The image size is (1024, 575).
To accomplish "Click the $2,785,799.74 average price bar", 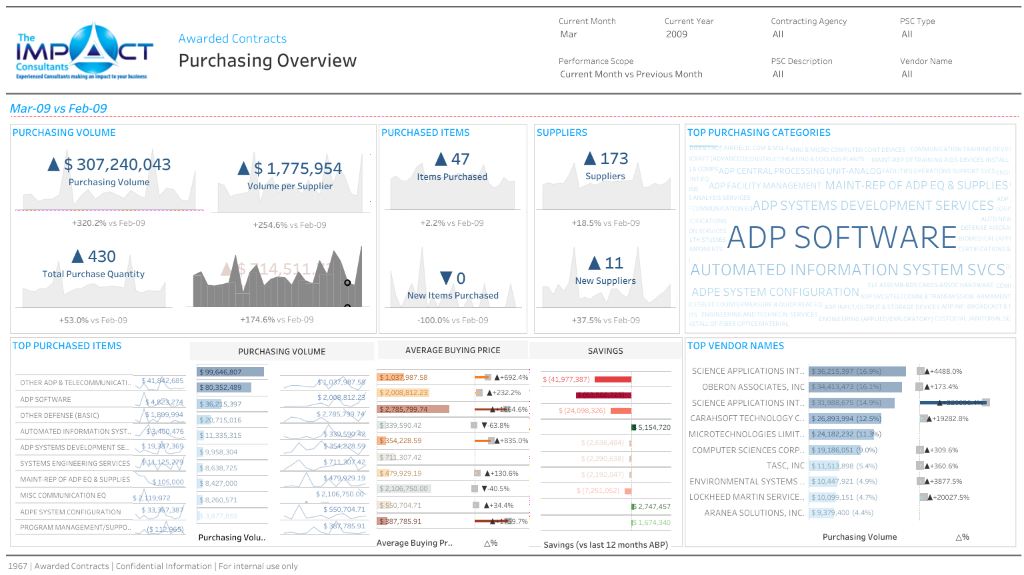I will tap(413, 409).
